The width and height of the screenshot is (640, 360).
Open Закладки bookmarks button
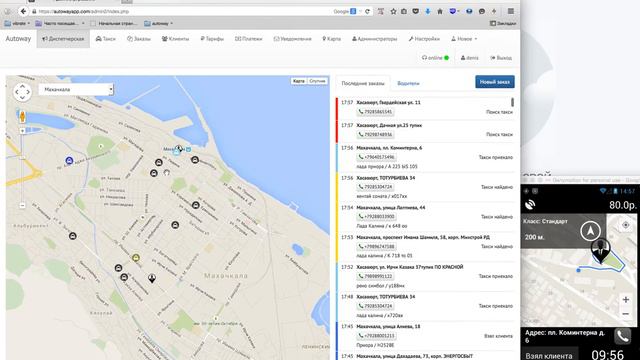pos(503,23)
